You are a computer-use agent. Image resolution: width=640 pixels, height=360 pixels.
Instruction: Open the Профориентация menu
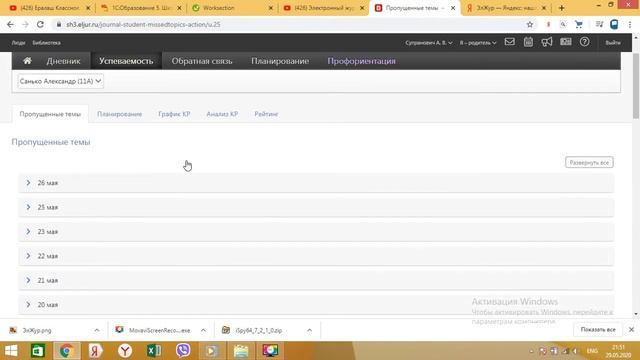pyautogui.click(x=362, y=61)
